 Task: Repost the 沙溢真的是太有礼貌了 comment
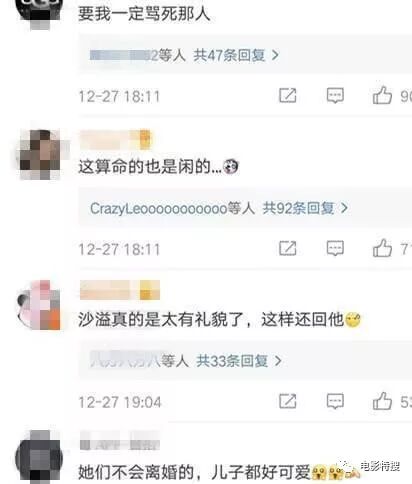pyautogui.click(x=287, y=401)
